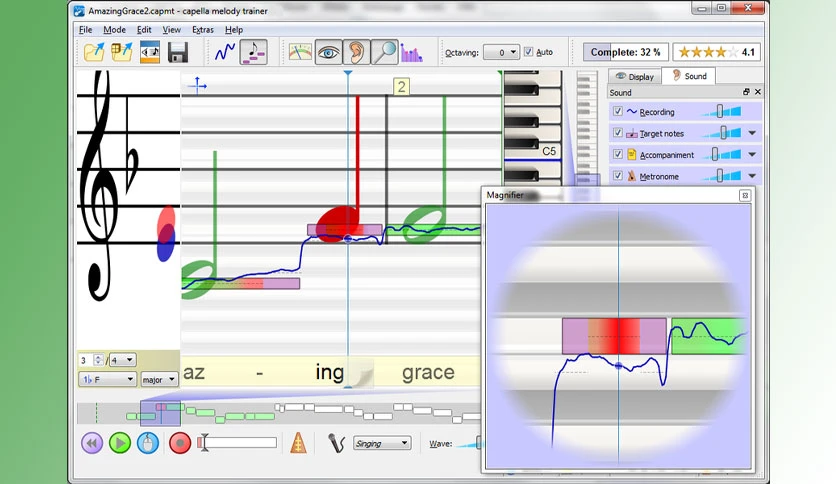Click time signature numerator stepper
The height and width of the screenshot is (484, 836).
98,360
